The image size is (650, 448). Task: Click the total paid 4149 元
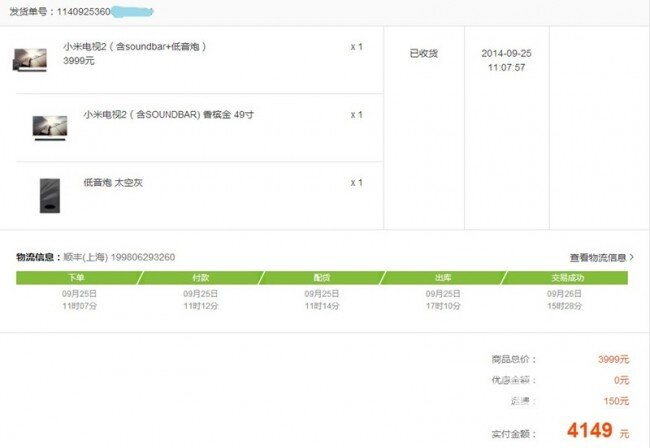[598, 431]
